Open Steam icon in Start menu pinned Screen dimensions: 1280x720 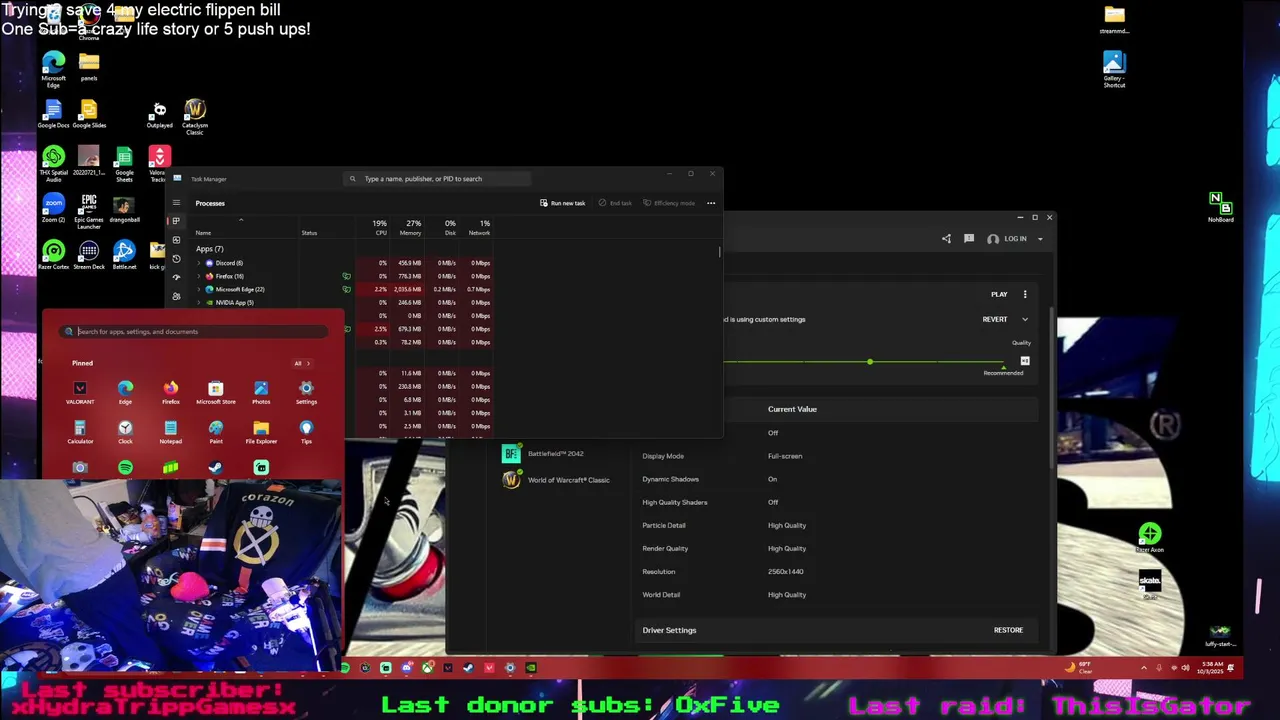click(215, 467)
